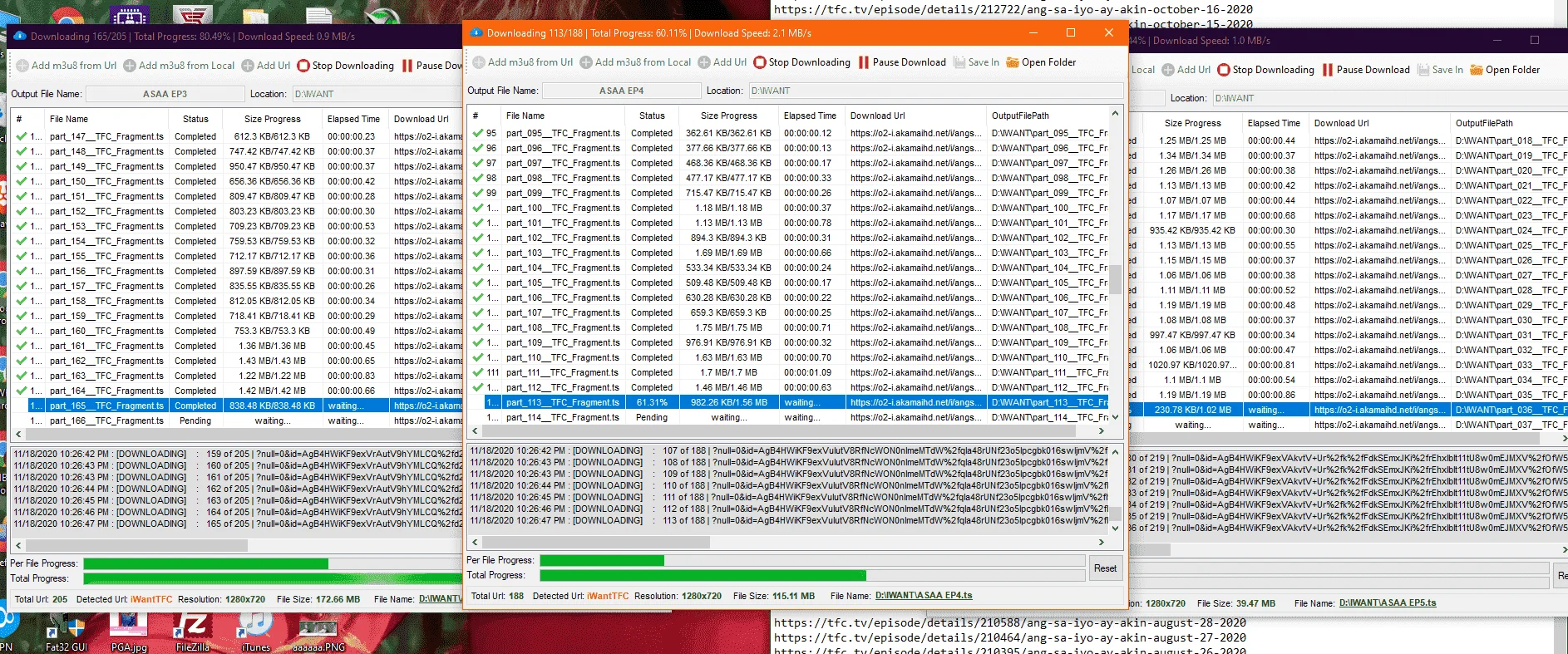Click File Name column header in EP4 window
Screen dimensions: 1568x654
[x=564, y=116]
